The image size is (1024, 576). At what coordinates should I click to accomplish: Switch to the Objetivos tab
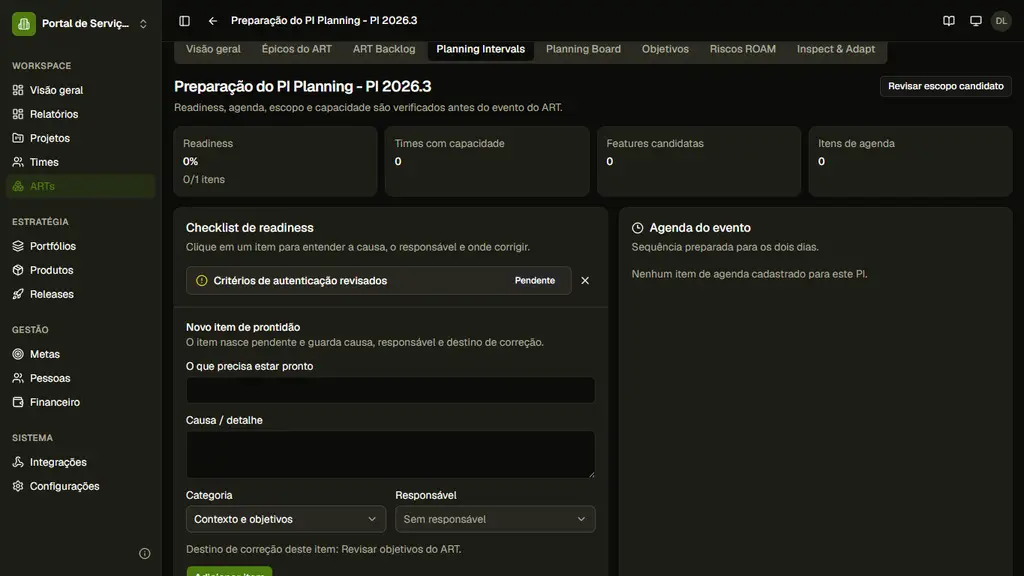tap(665, 49)
